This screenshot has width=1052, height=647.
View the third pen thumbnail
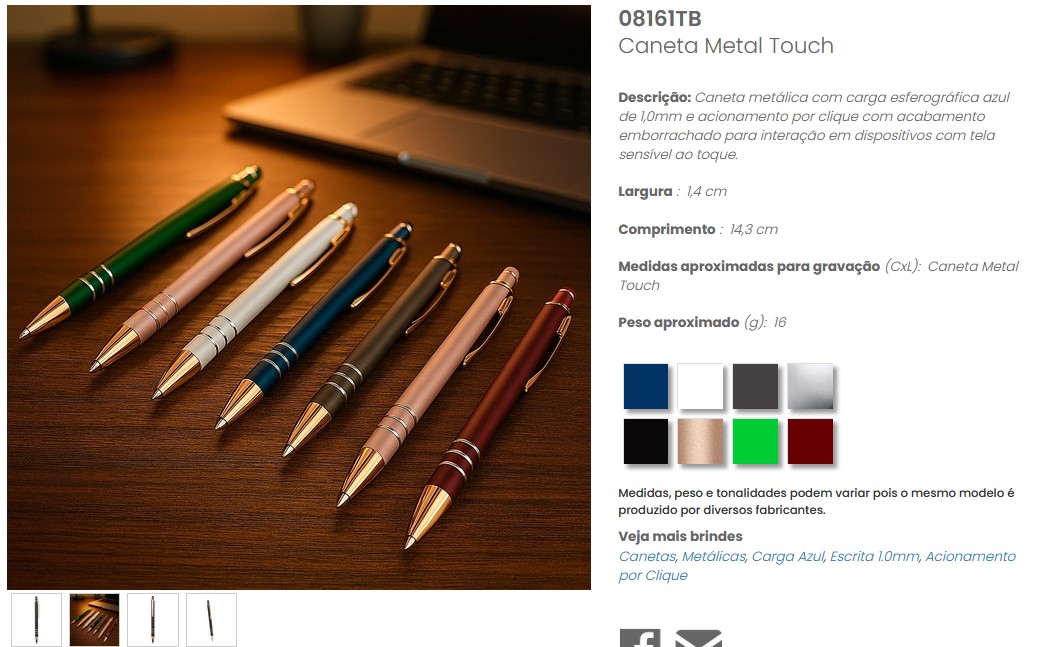153,619
